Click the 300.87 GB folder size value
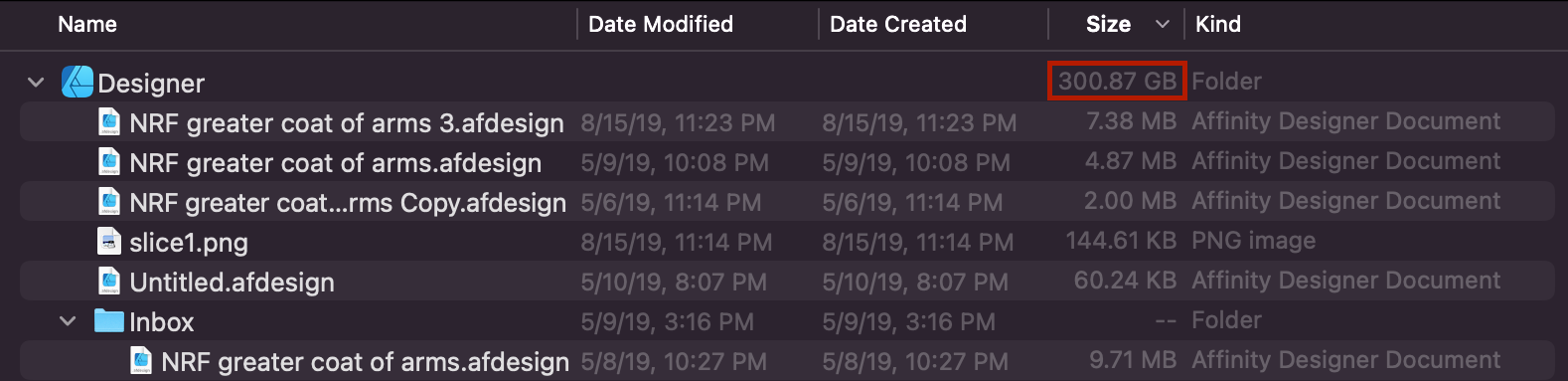The image size is (1568, 381). pos(1117,81)
